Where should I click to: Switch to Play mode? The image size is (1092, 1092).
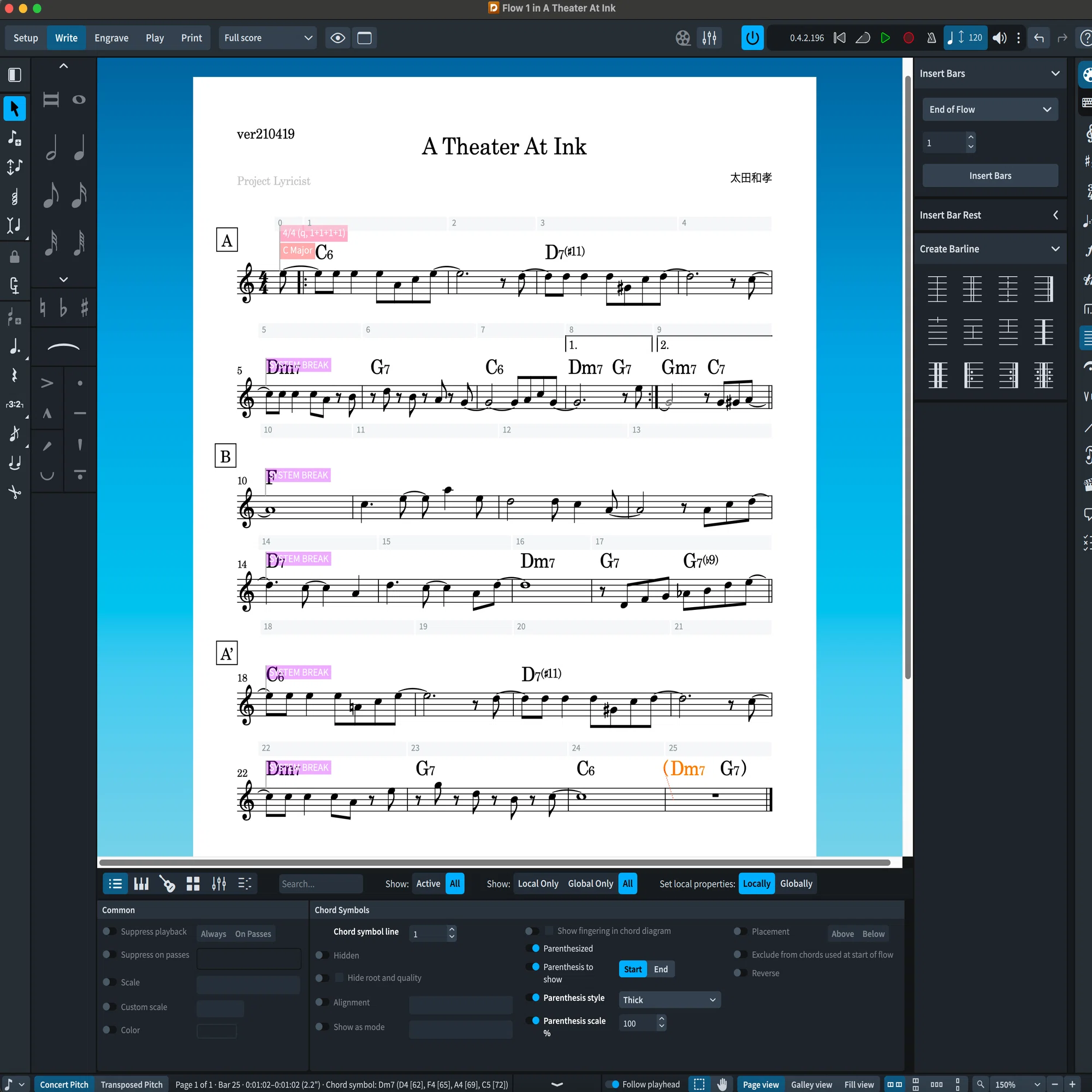click(155, 38)
